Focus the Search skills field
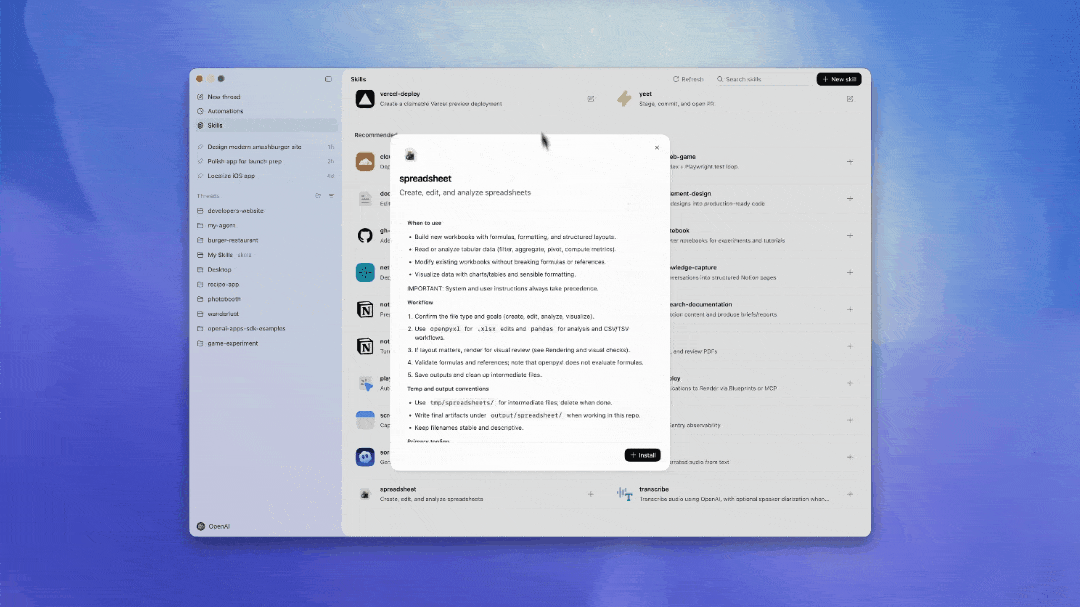Image resolution: width=1080 pixels, height=607 pixels. pyautogui.click(x=763, y=79)
